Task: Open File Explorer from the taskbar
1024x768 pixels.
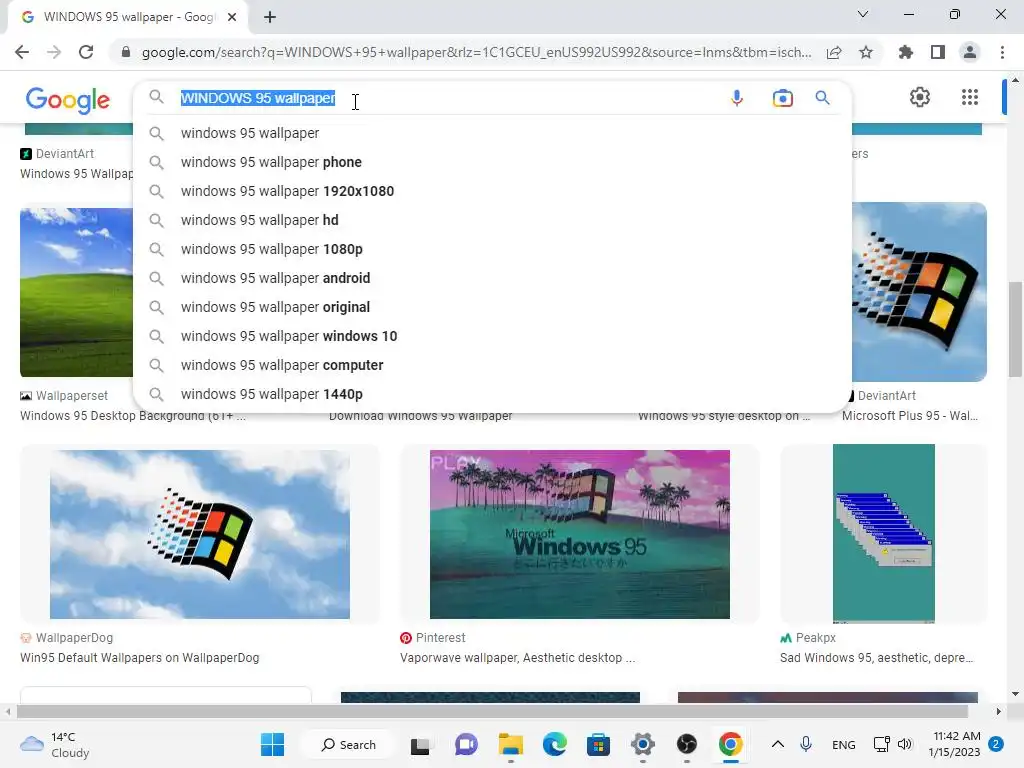Action: coord(511,744)
